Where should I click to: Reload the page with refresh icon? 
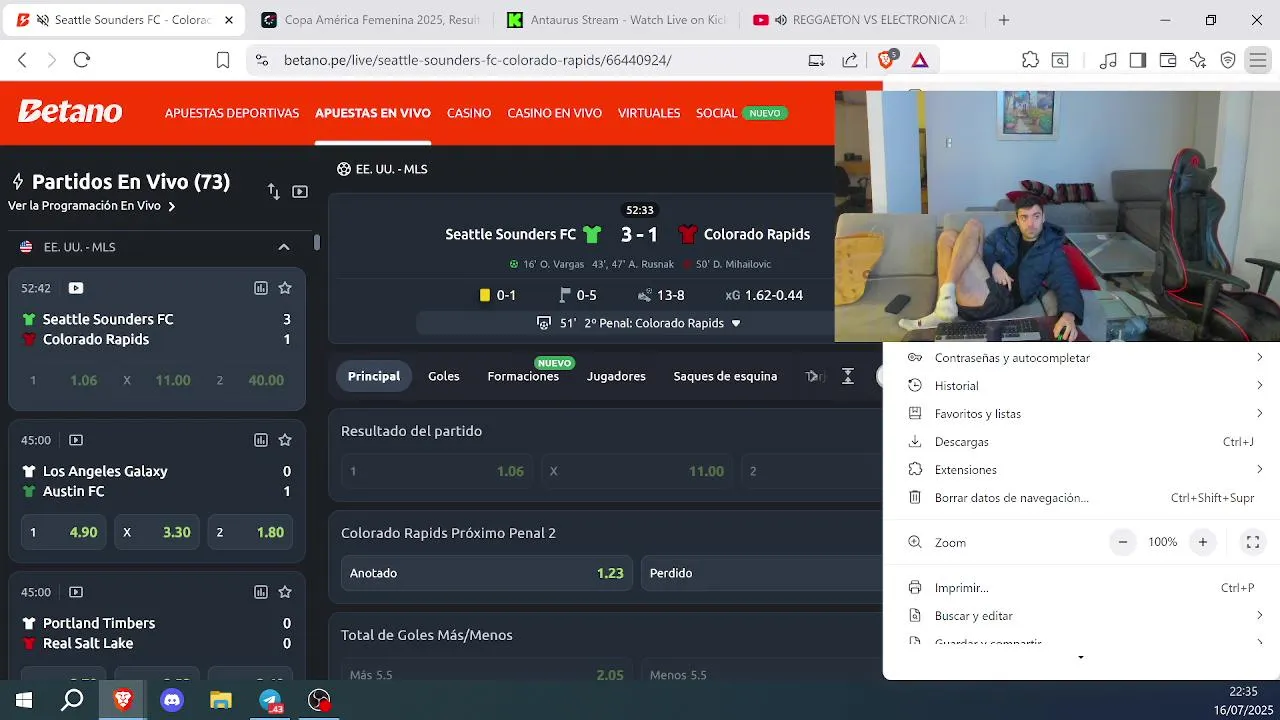pyautogui.click(x=82, y=60)
